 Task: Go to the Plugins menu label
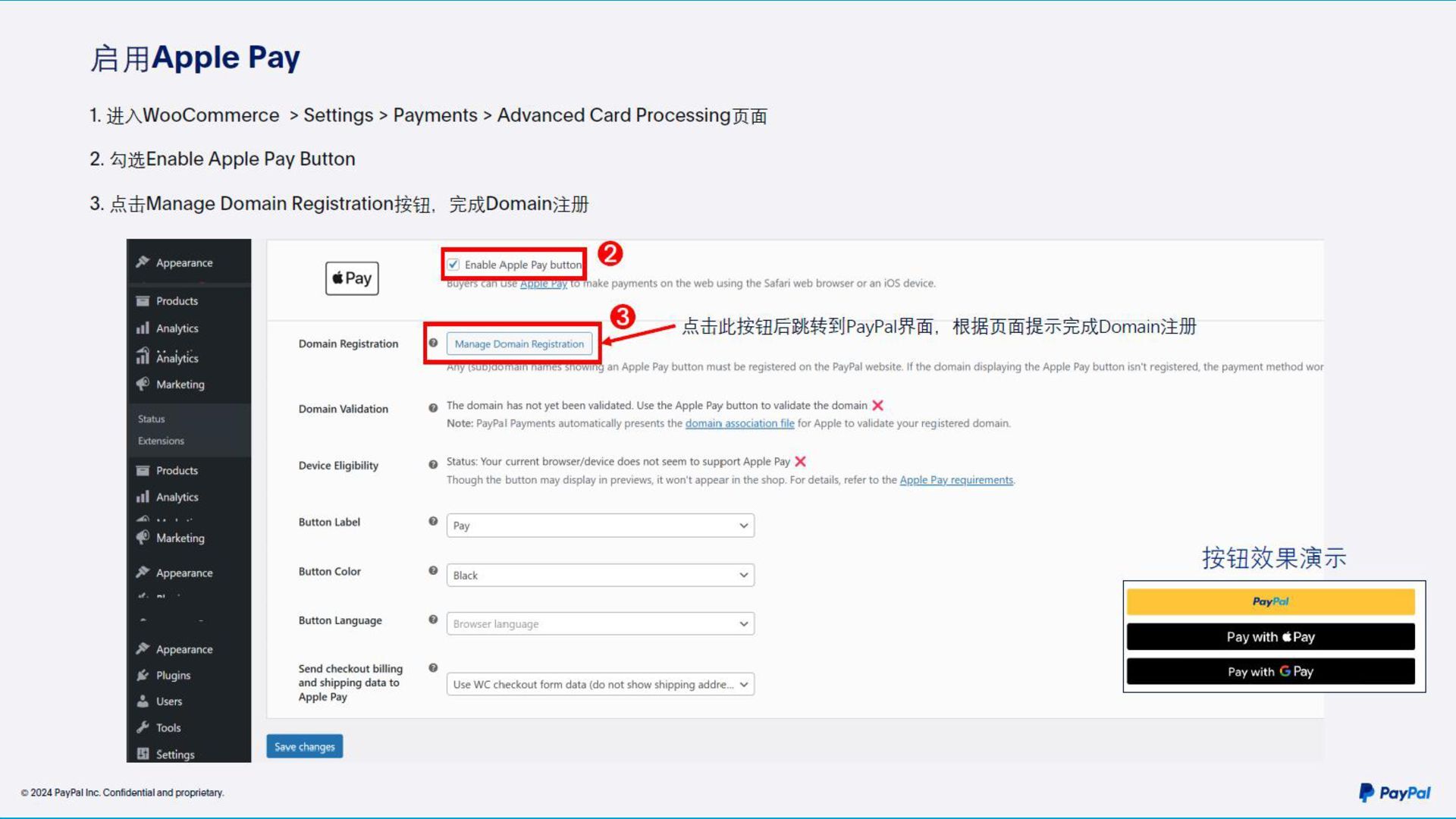click(x=173, y=676)
